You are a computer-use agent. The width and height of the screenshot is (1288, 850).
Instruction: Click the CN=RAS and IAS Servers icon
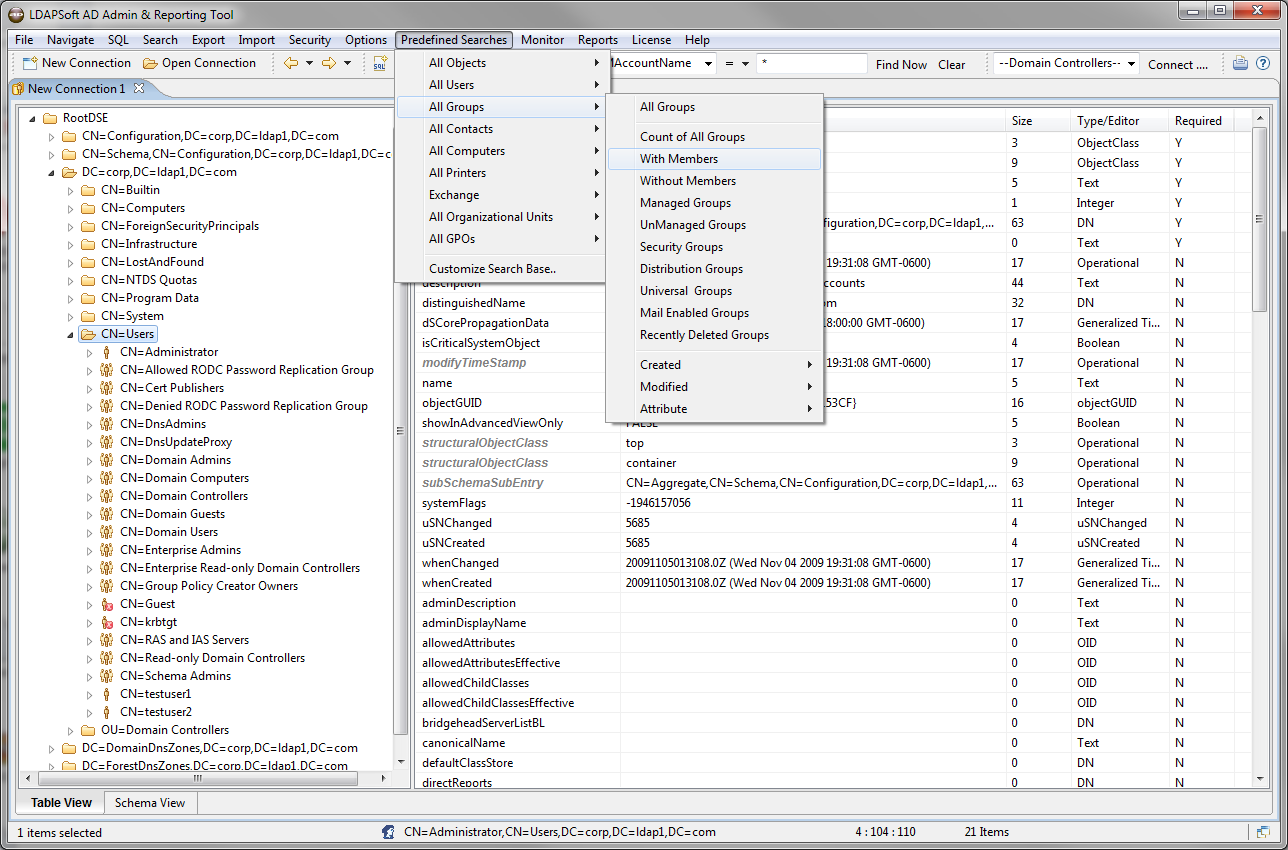click(106, 640)
